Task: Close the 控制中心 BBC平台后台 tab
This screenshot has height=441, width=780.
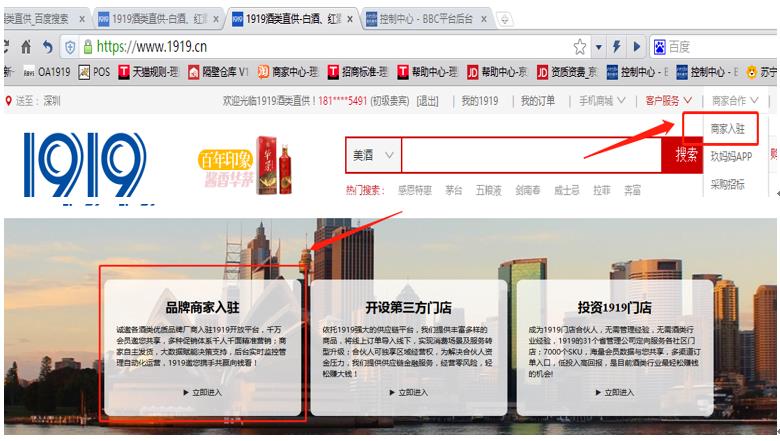Action: pyautogui.click(x=484, y=19)
